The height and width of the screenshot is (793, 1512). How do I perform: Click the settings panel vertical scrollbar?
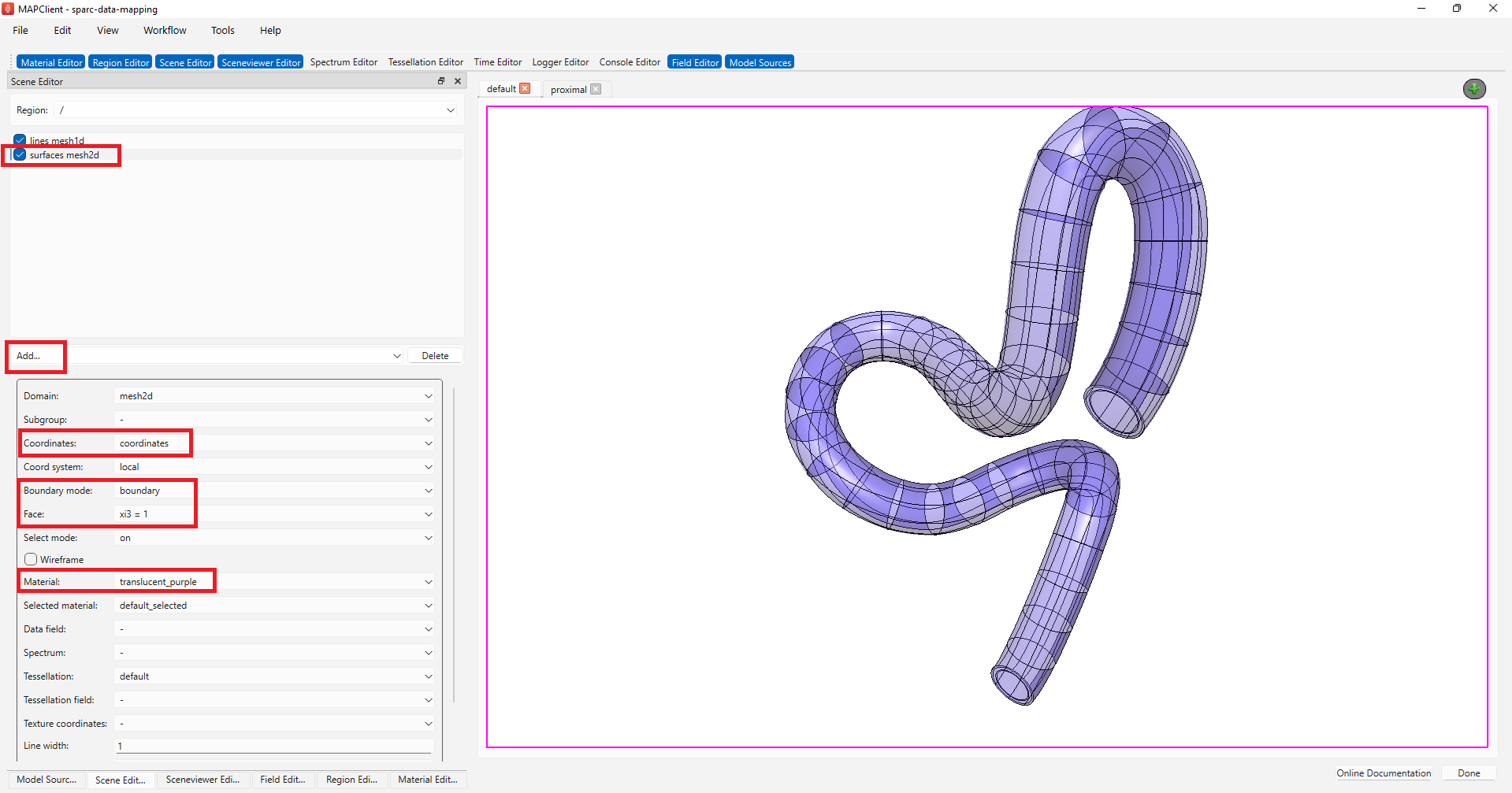(454, 545)
